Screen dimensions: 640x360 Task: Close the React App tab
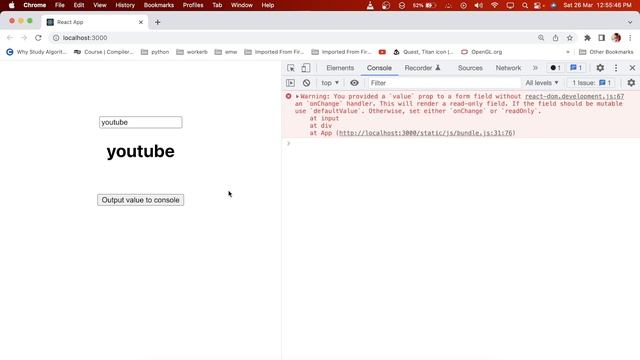point(141,22)
